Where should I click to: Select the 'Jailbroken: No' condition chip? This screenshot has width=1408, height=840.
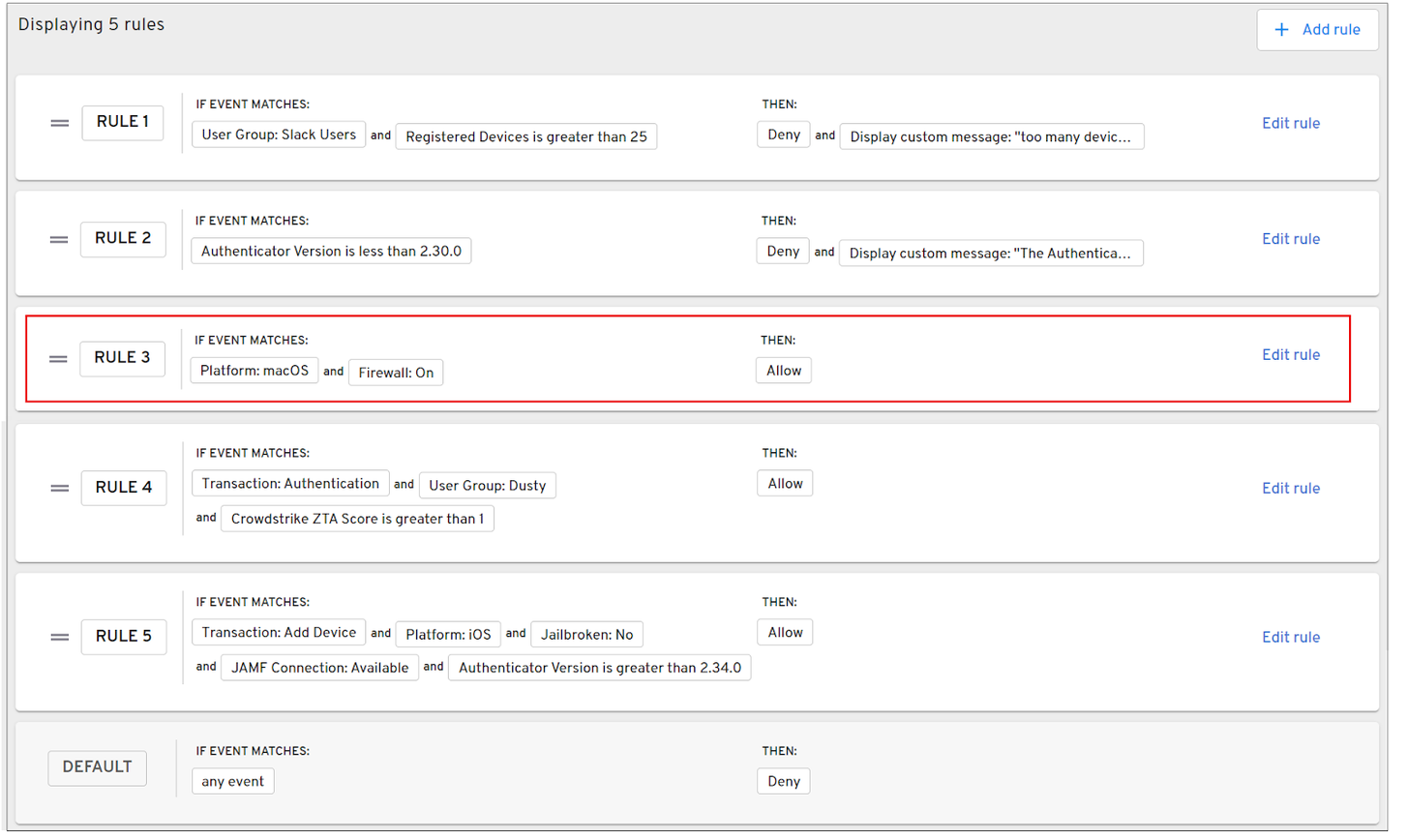pyautogui.click(x=586, y=635)
